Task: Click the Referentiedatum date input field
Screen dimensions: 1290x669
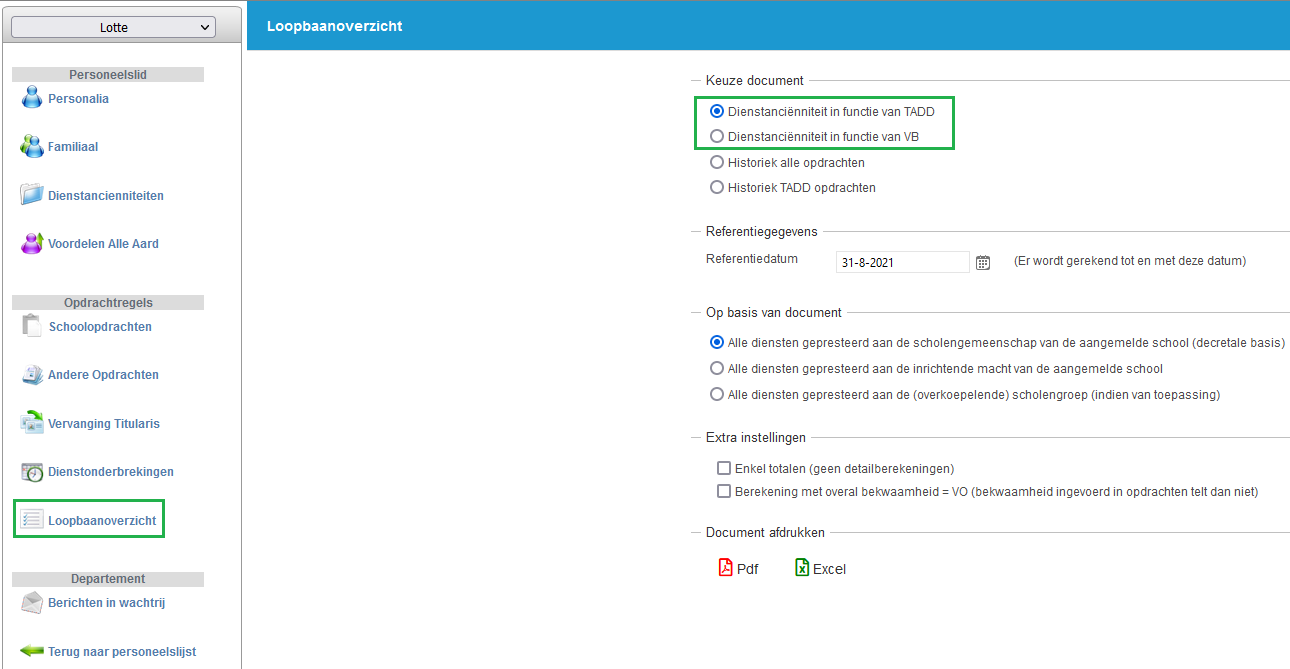Action: [903, 263]
